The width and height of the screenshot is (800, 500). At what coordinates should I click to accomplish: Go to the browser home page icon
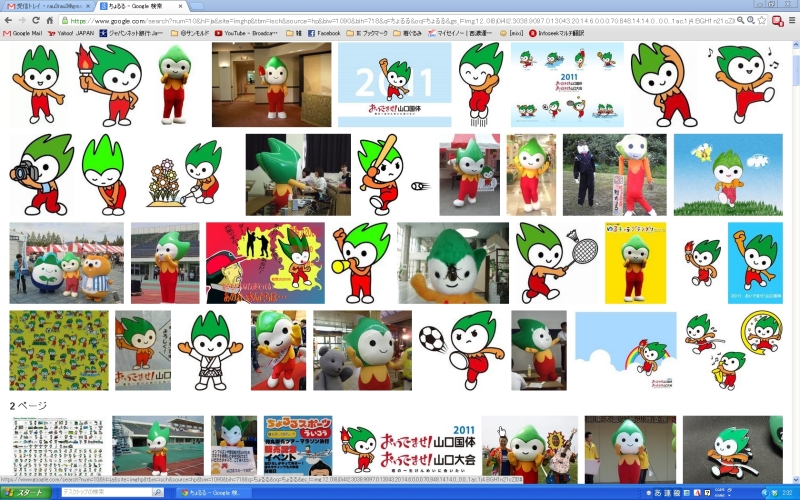[50, 20]
